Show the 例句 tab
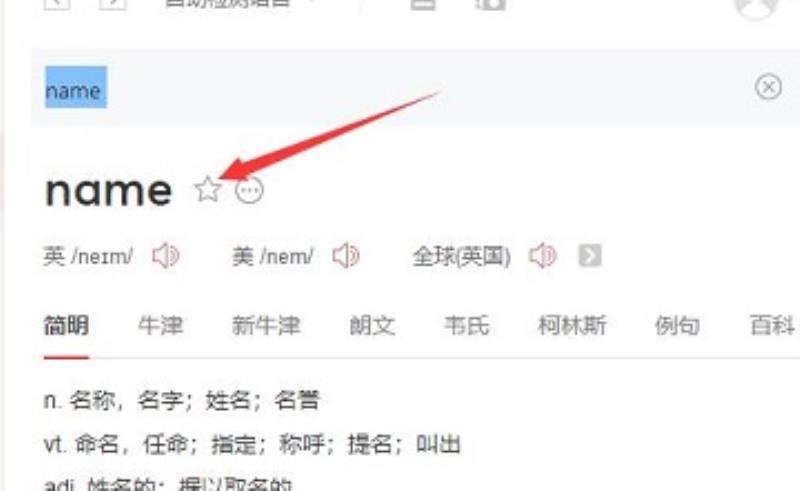This screenshot has height=491, width=800. click(x=677, y=326)
